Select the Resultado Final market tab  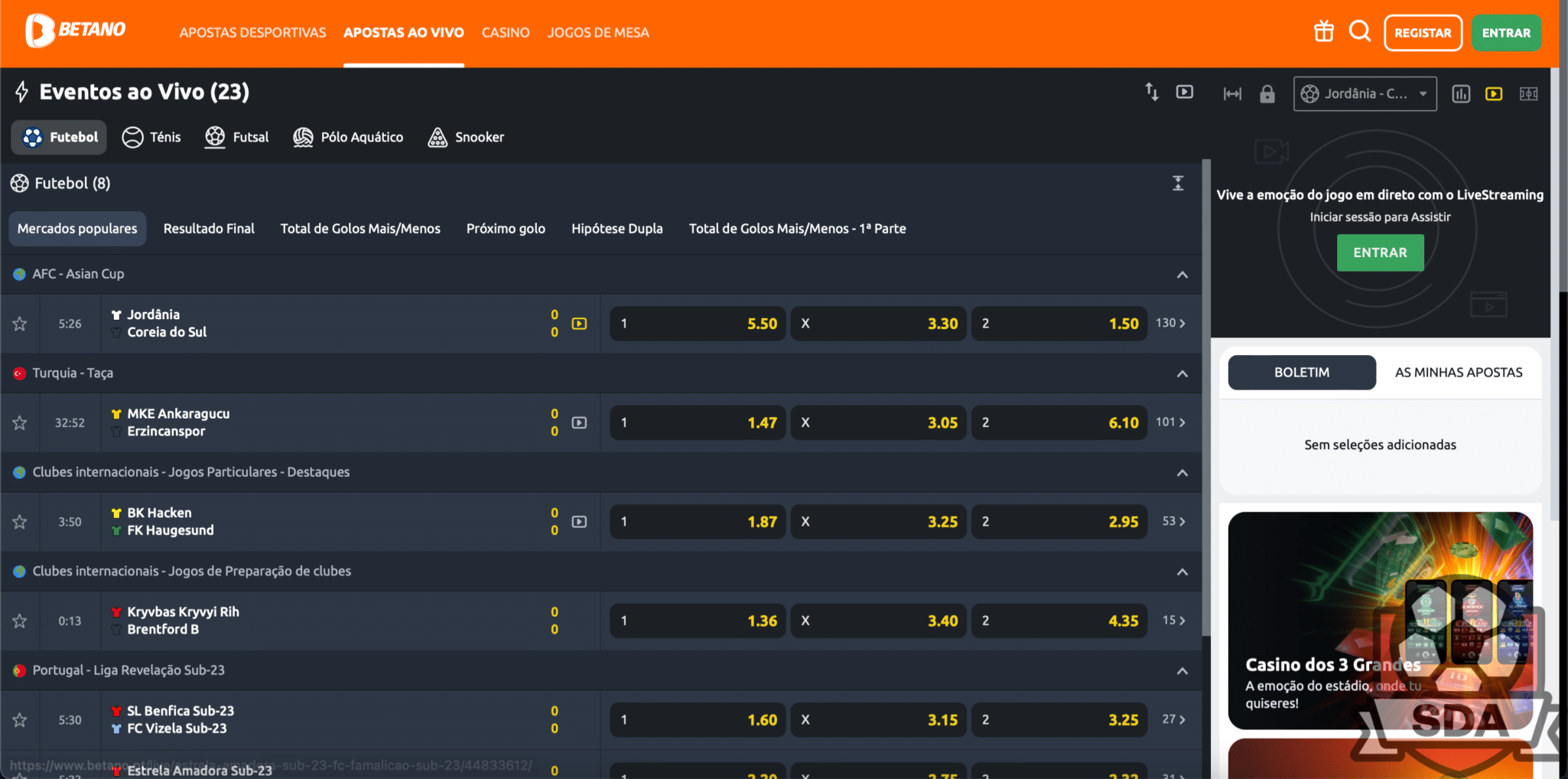209,229
